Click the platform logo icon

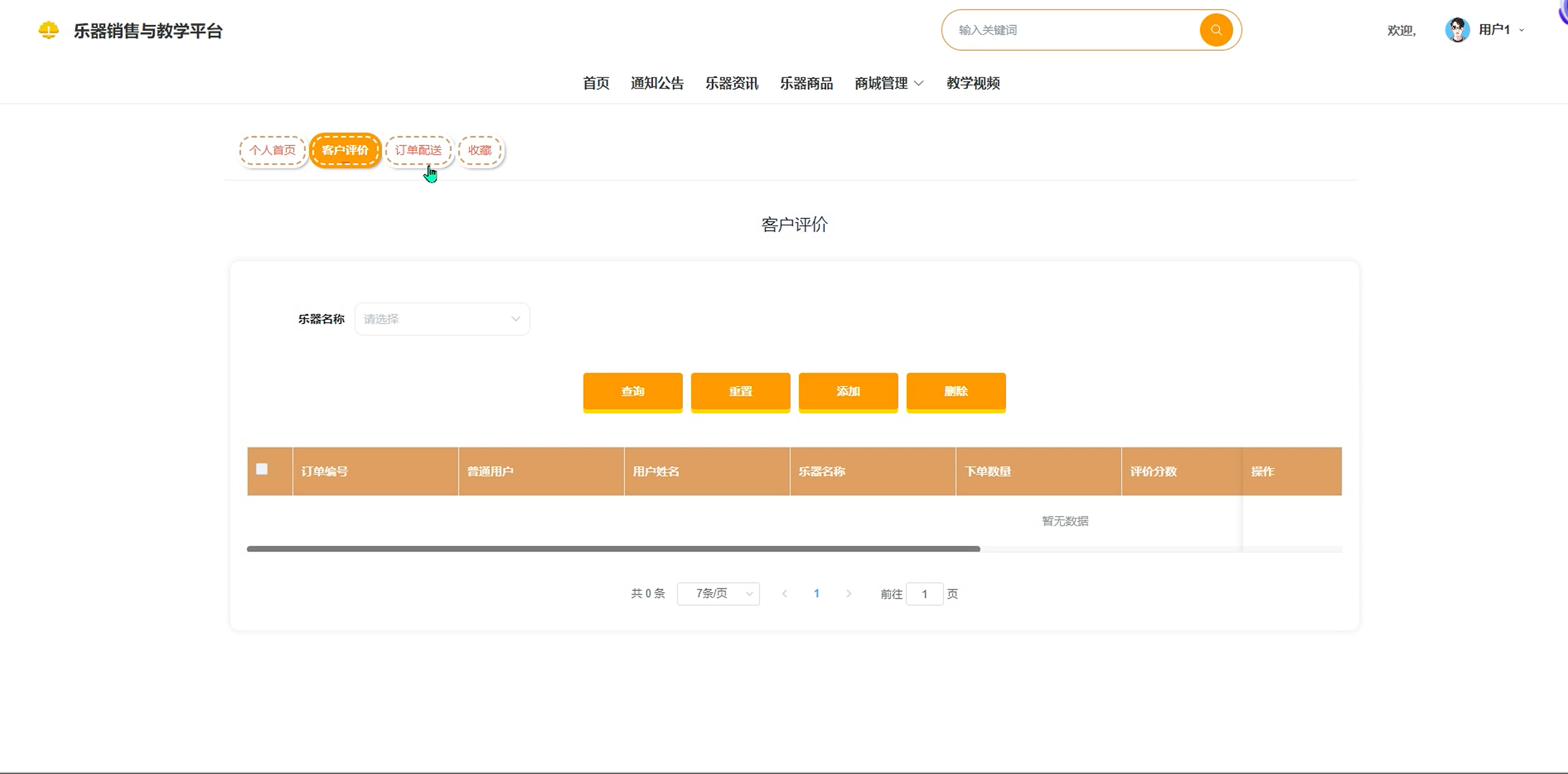tap(48, 30)
